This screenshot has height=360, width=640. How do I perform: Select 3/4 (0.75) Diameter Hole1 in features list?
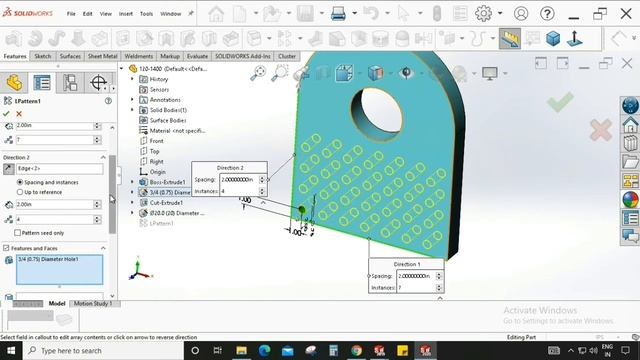click(48, 259)
